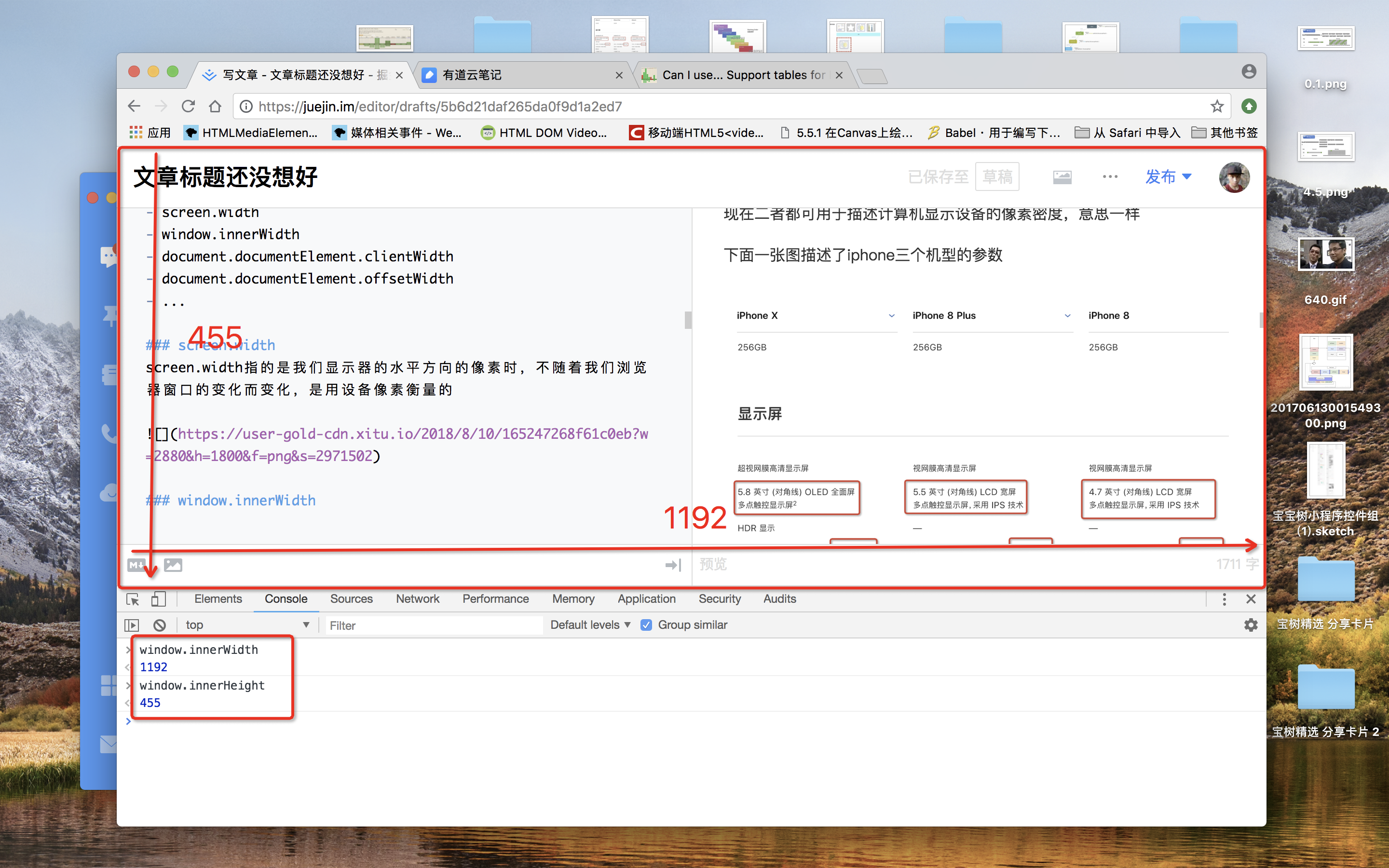
Task: Click the address bar URL
Action: tap(440, 106)
